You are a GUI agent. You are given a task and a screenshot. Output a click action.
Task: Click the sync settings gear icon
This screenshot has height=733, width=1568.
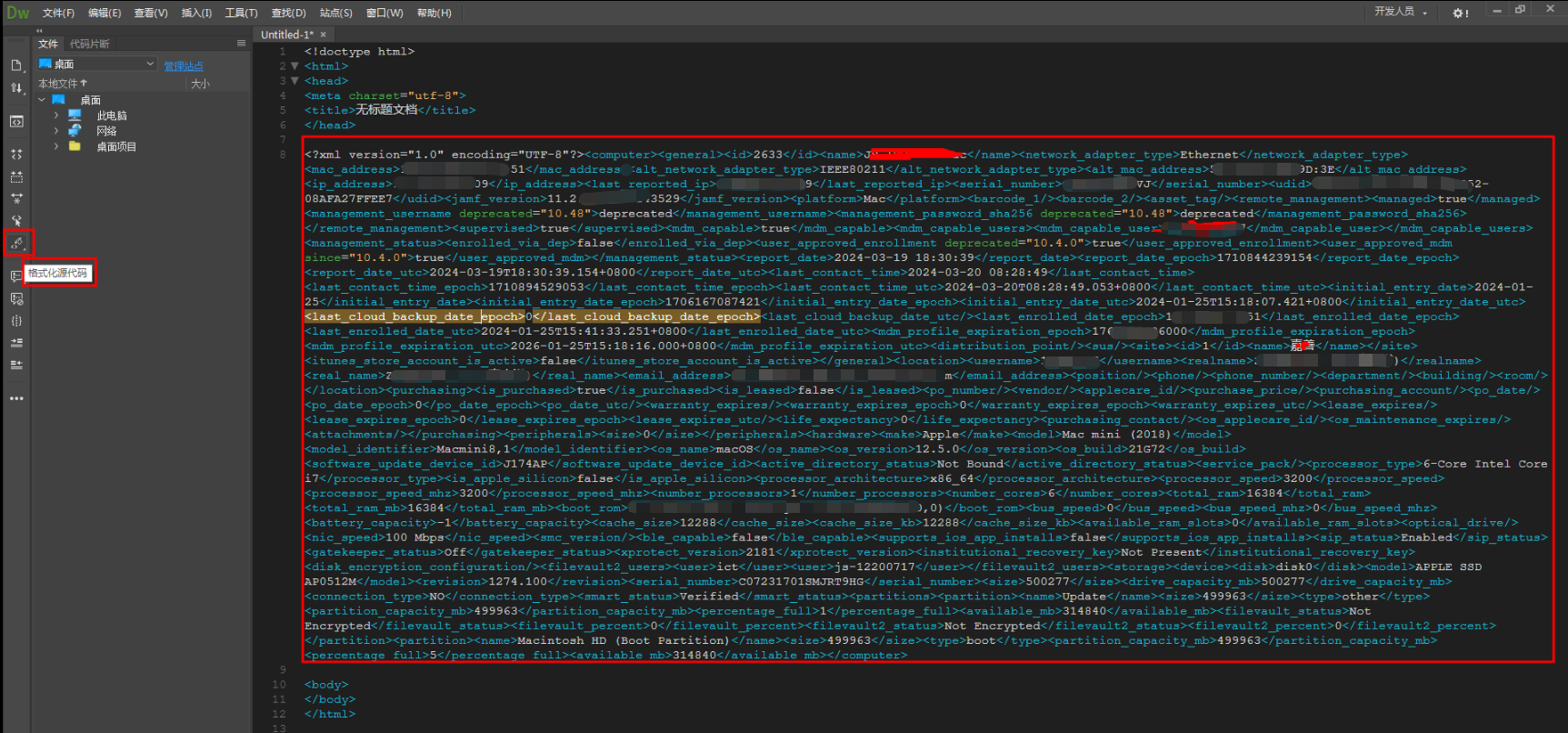coord(1461,13)
